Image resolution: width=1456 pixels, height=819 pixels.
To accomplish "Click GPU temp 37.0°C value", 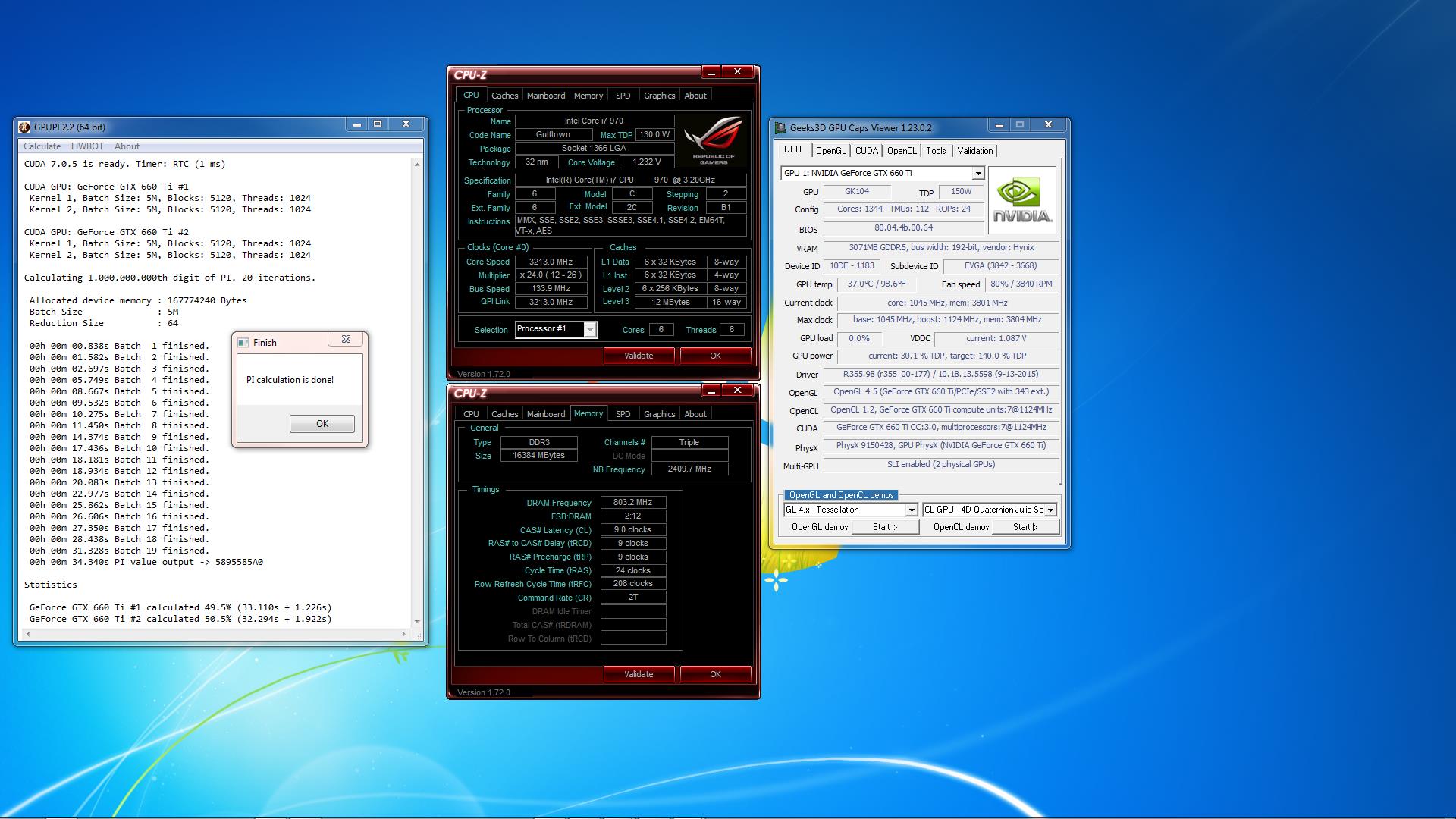I will pos(876,284).
